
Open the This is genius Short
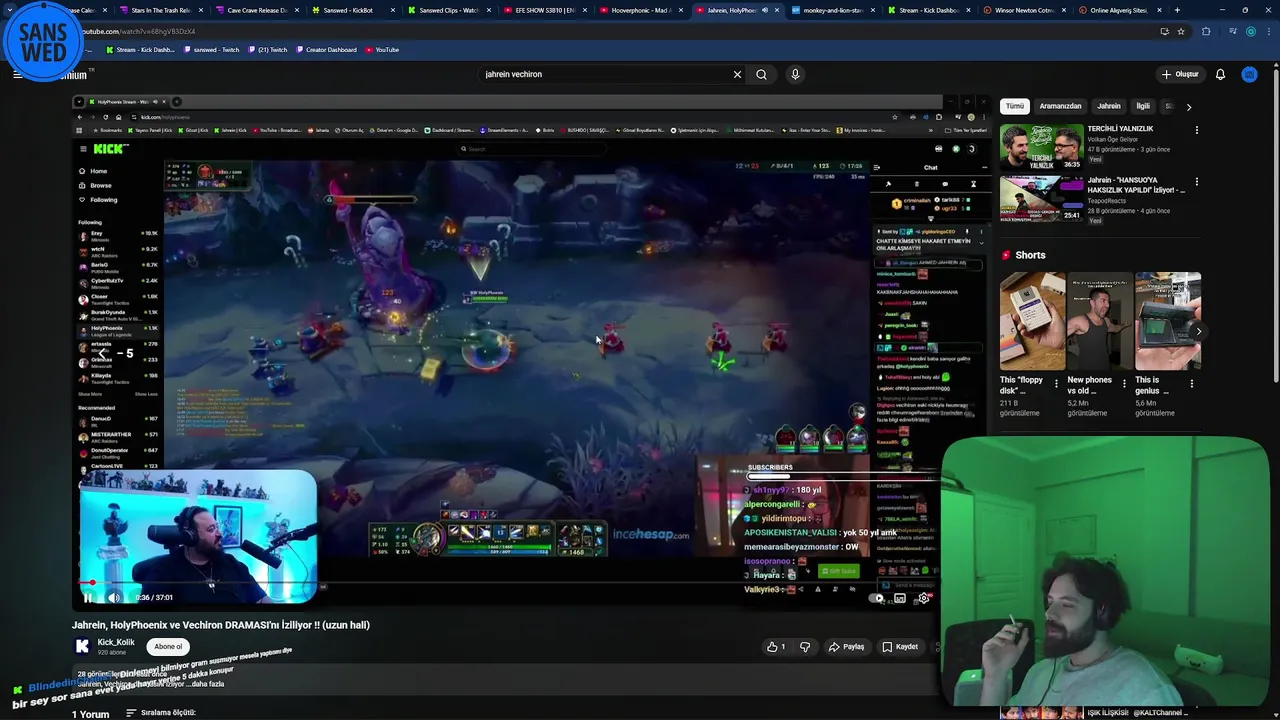[1167, 321]
